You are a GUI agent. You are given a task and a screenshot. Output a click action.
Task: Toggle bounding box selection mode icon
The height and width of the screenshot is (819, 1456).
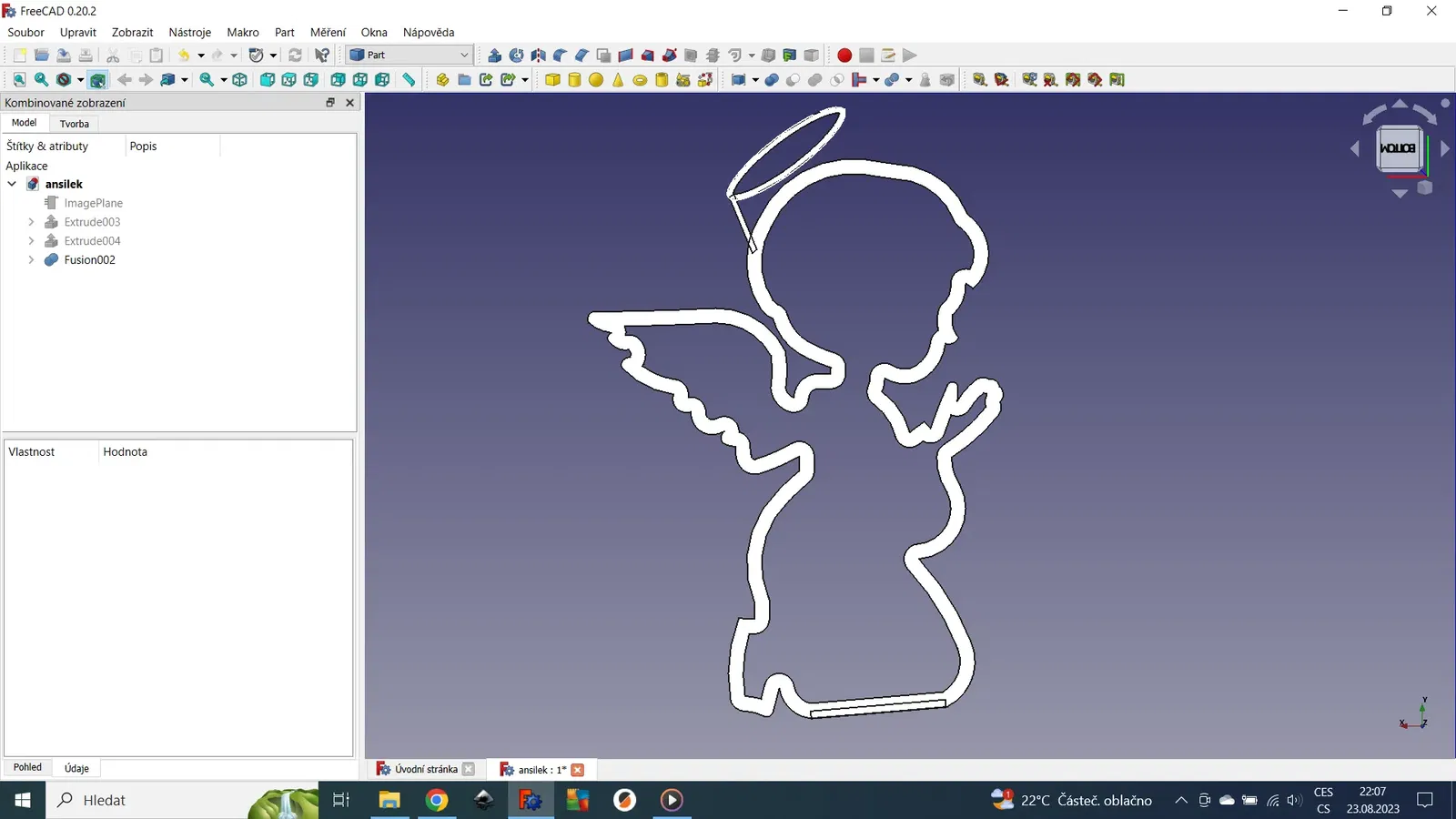pos(97,80)
